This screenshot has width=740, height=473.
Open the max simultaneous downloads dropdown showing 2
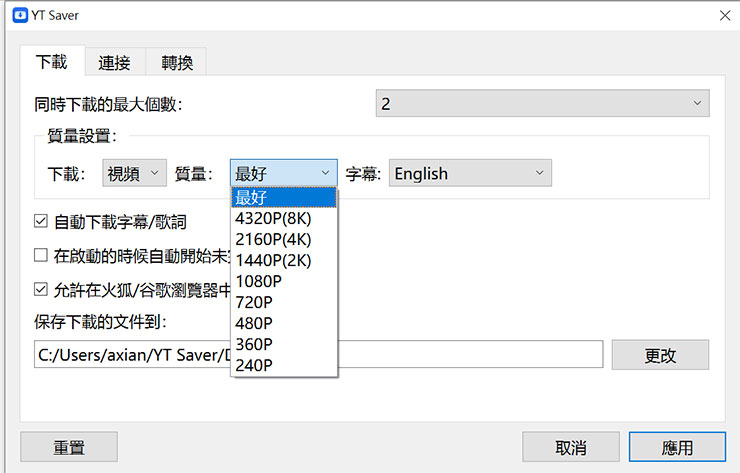point(542,103)
